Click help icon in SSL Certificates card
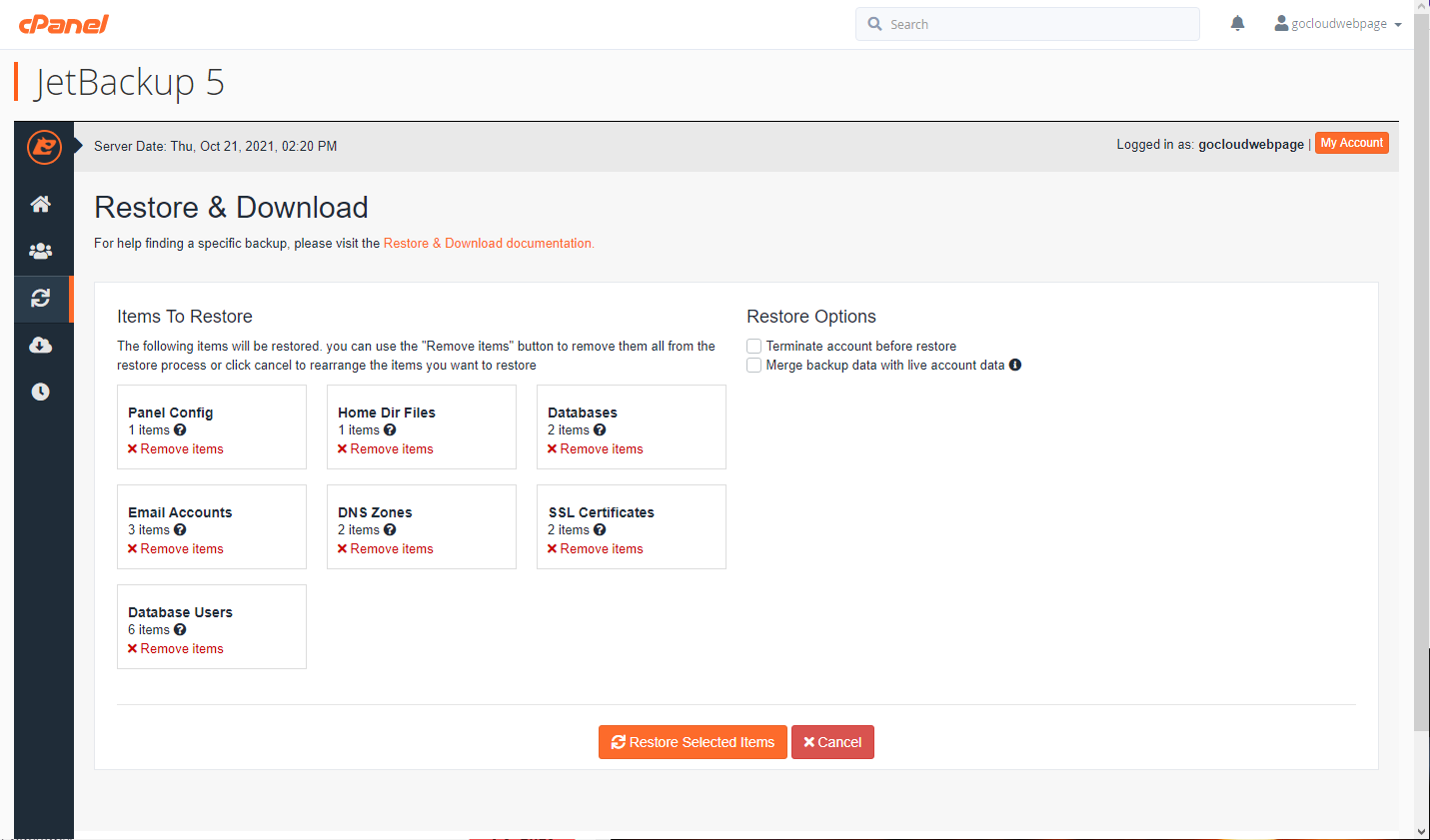The height and width of the screenshot is (840, 1430). (600, 529)
